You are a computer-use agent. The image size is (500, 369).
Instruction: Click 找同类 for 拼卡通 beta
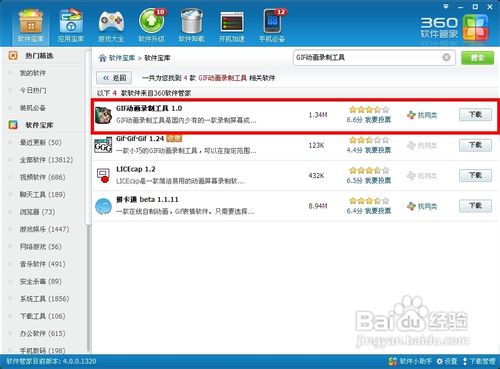click(422, 206)
